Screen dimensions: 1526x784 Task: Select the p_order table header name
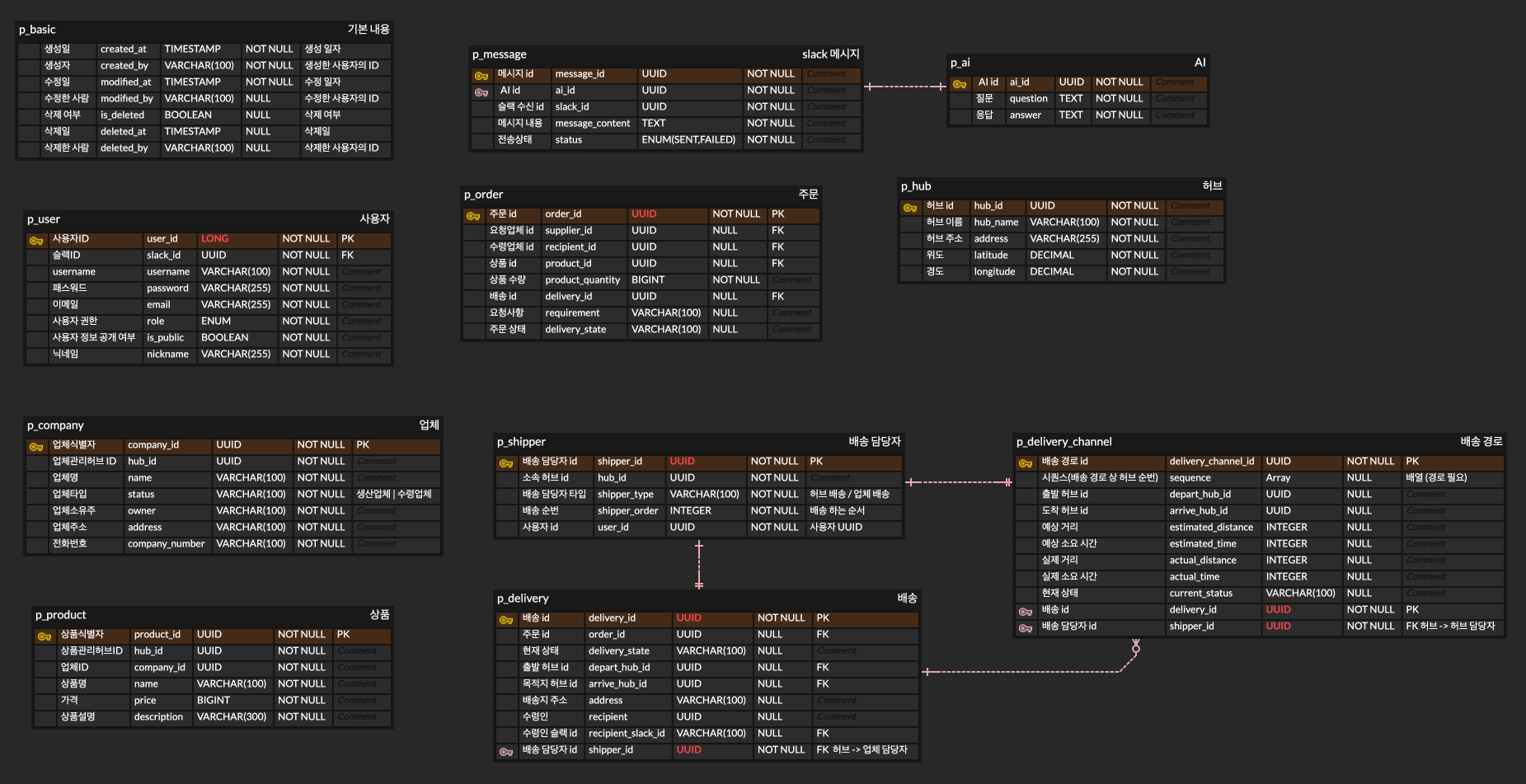pos(483,195)
